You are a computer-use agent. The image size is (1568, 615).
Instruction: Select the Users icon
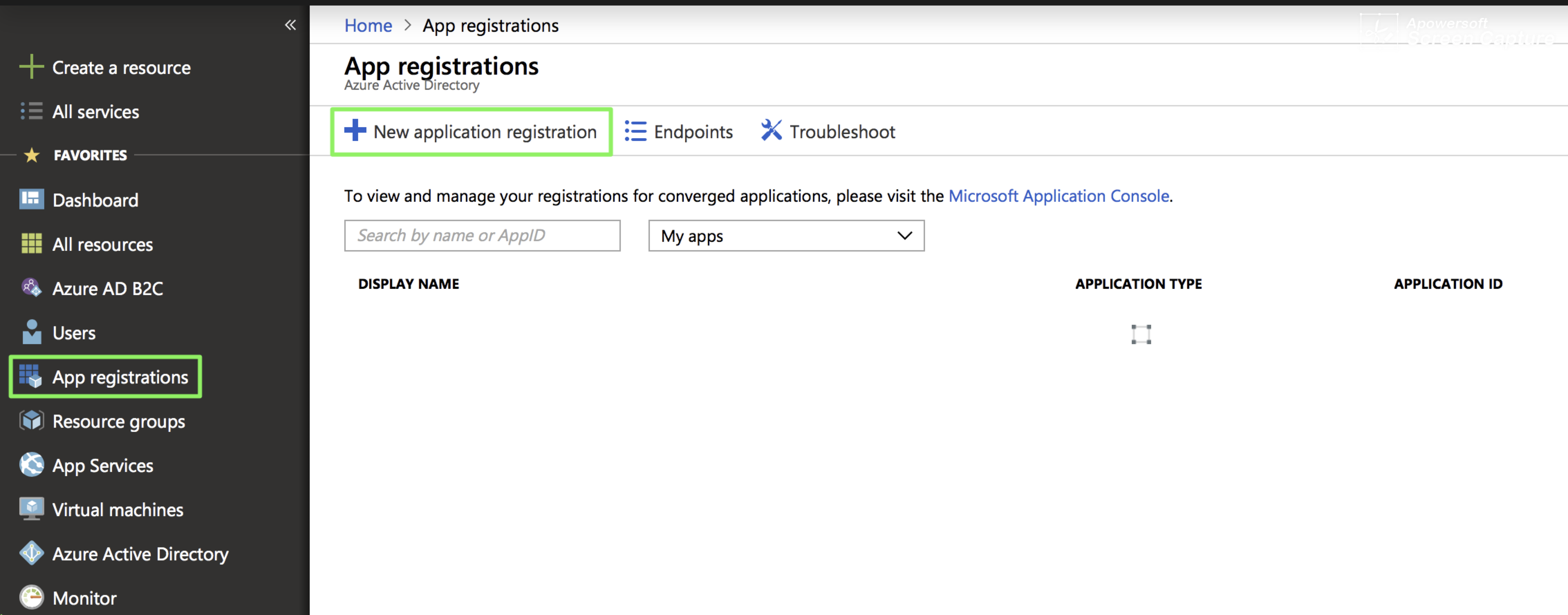click(x=31, y=332)
